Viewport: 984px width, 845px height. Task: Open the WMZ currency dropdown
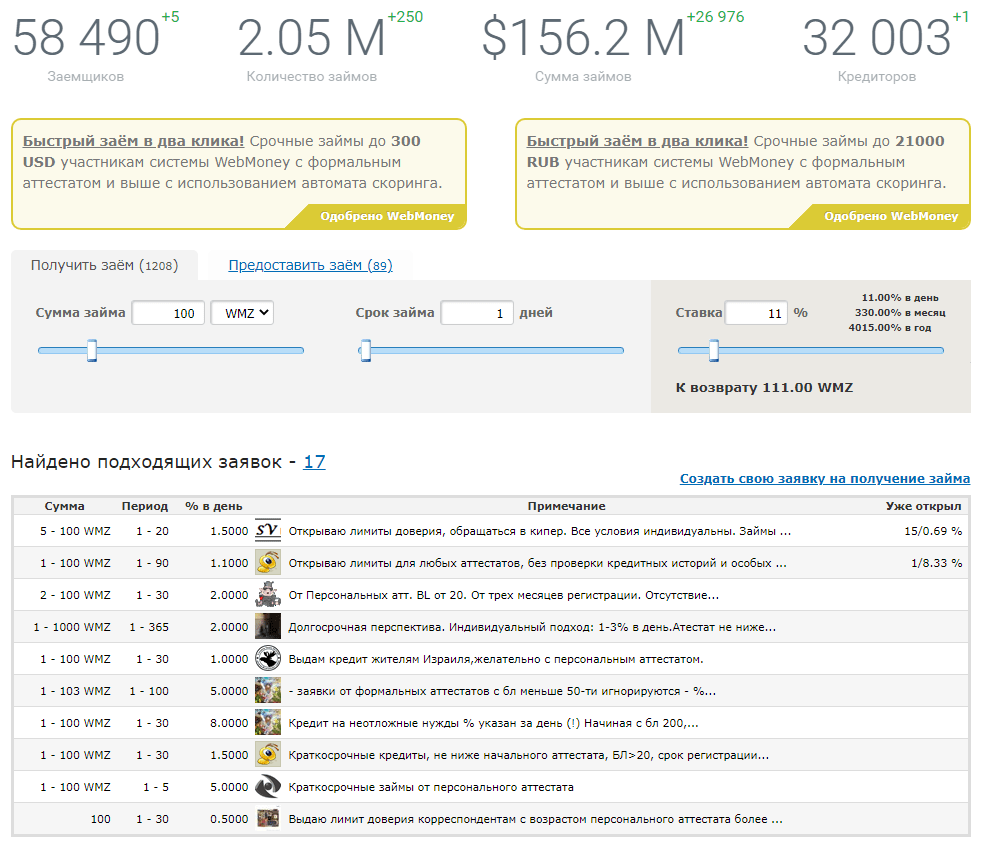tap(242, 313)
